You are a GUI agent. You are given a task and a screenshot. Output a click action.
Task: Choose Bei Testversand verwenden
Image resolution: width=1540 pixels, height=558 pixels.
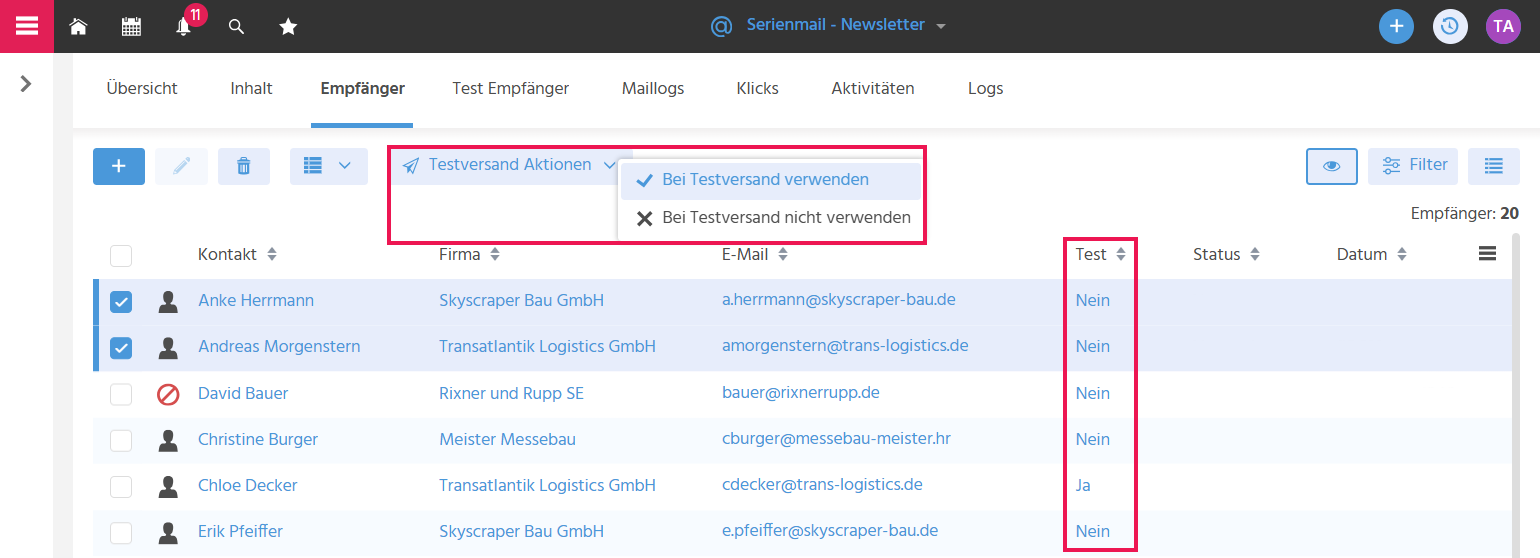(x=770, y=180)
